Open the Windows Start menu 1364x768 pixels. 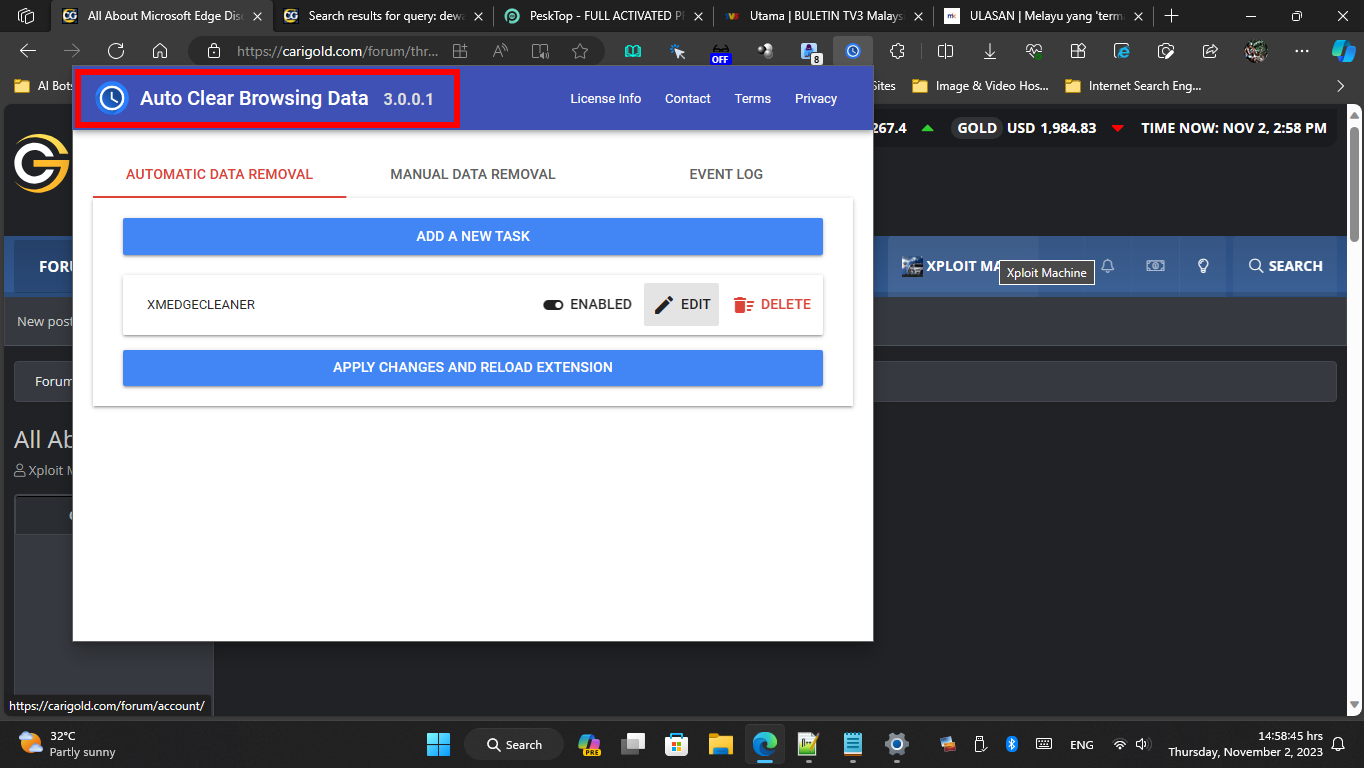click(438, 744)
